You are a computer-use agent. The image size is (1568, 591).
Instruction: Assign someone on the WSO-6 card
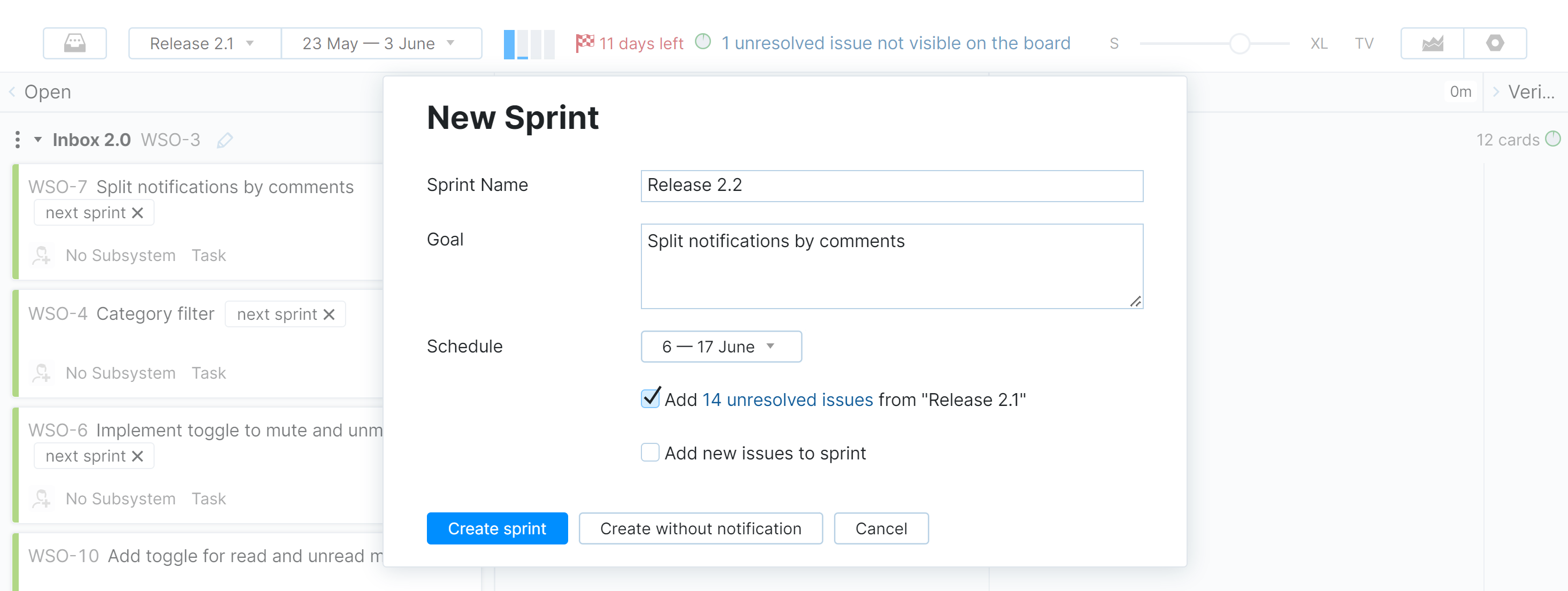tap(41, 498)
